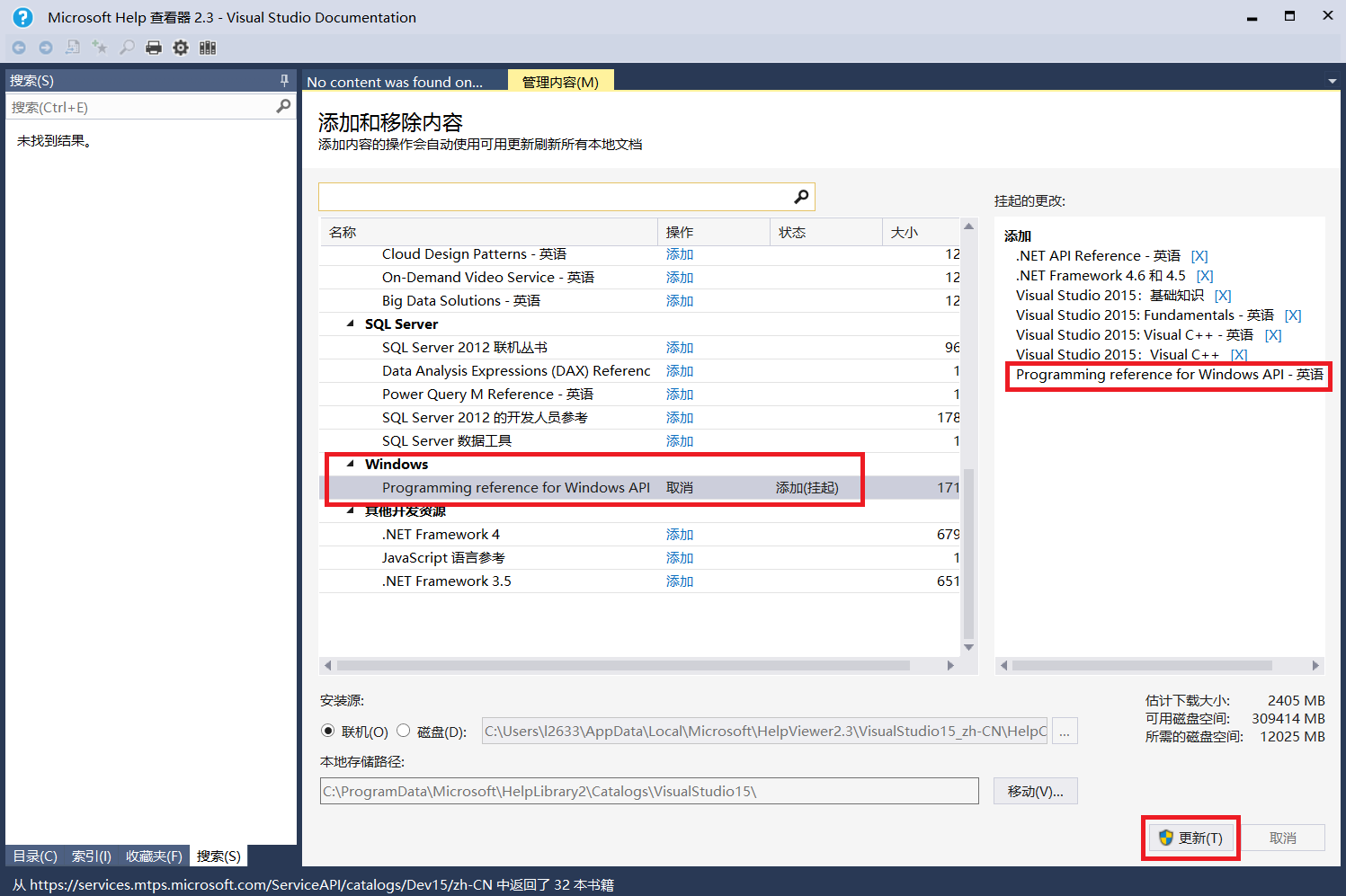This screenshot has width=1346, height=896.
Task: Open viewer options gear icon
Action: (x=181, y=48)
